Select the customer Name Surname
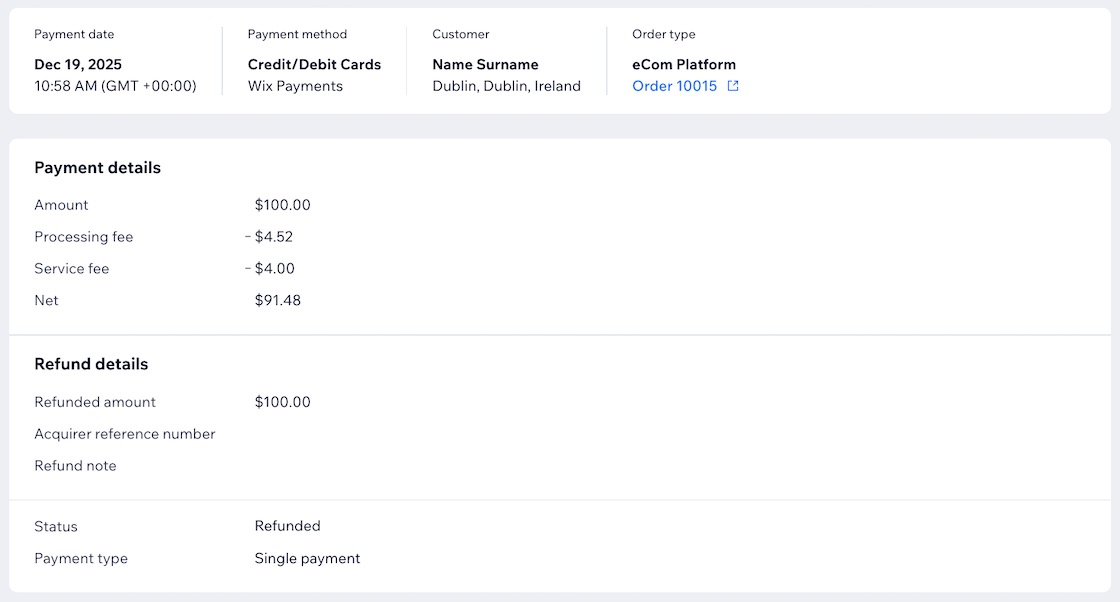1120x602 pixels. pos(484,64)
